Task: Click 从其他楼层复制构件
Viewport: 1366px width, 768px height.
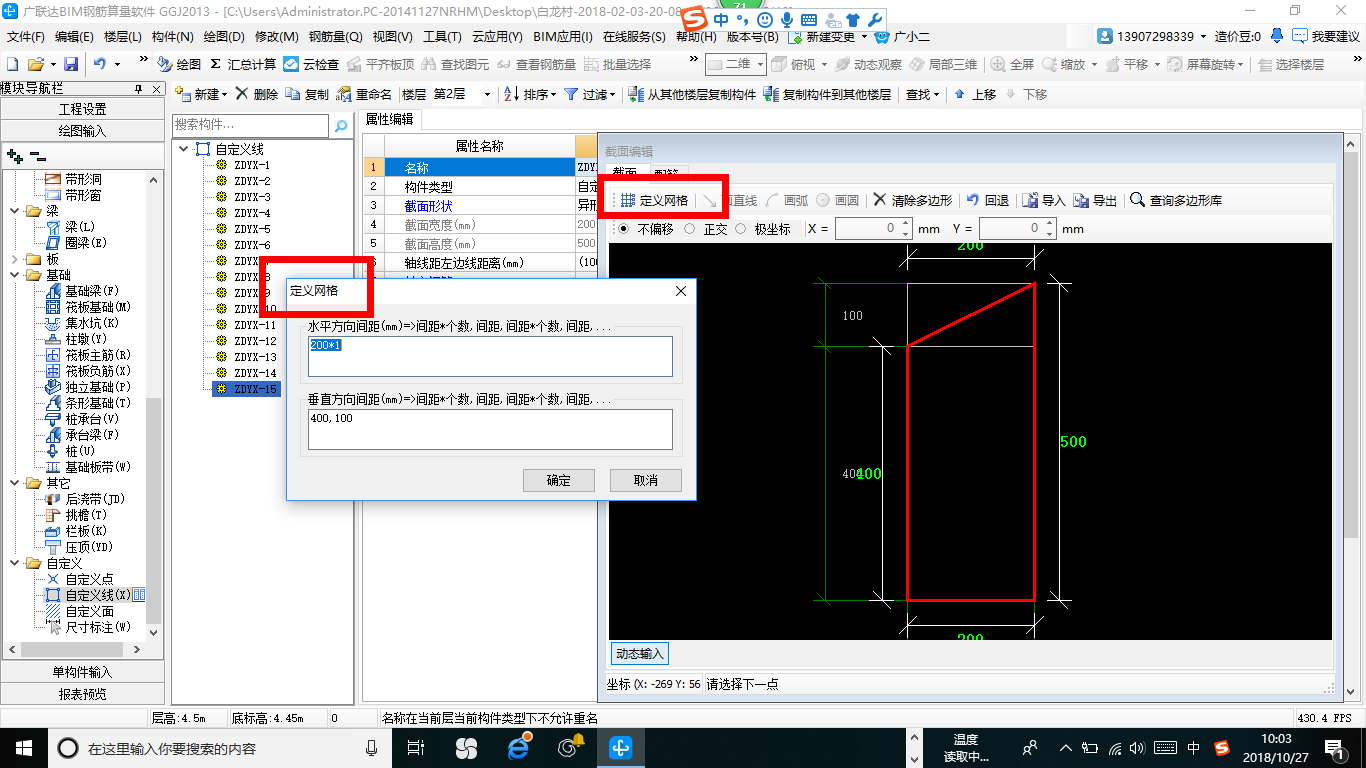Action: click(x=692, y=94)
